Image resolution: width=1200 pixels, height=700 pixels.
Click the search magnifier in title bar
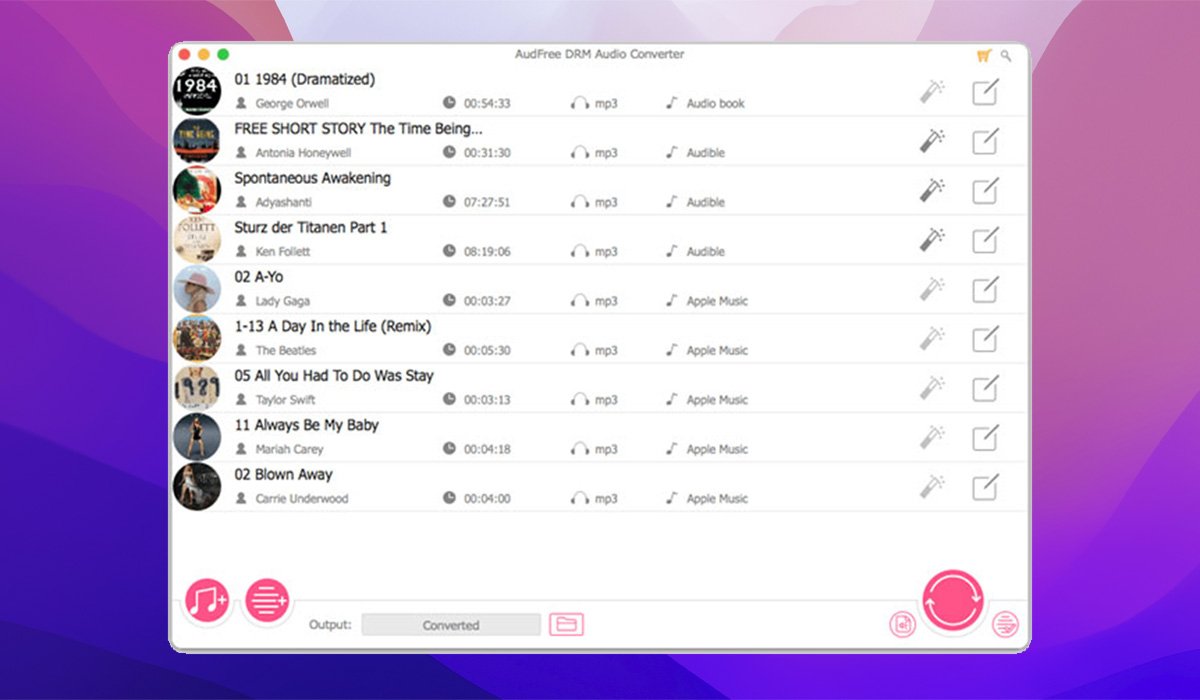pos(1006,56)
